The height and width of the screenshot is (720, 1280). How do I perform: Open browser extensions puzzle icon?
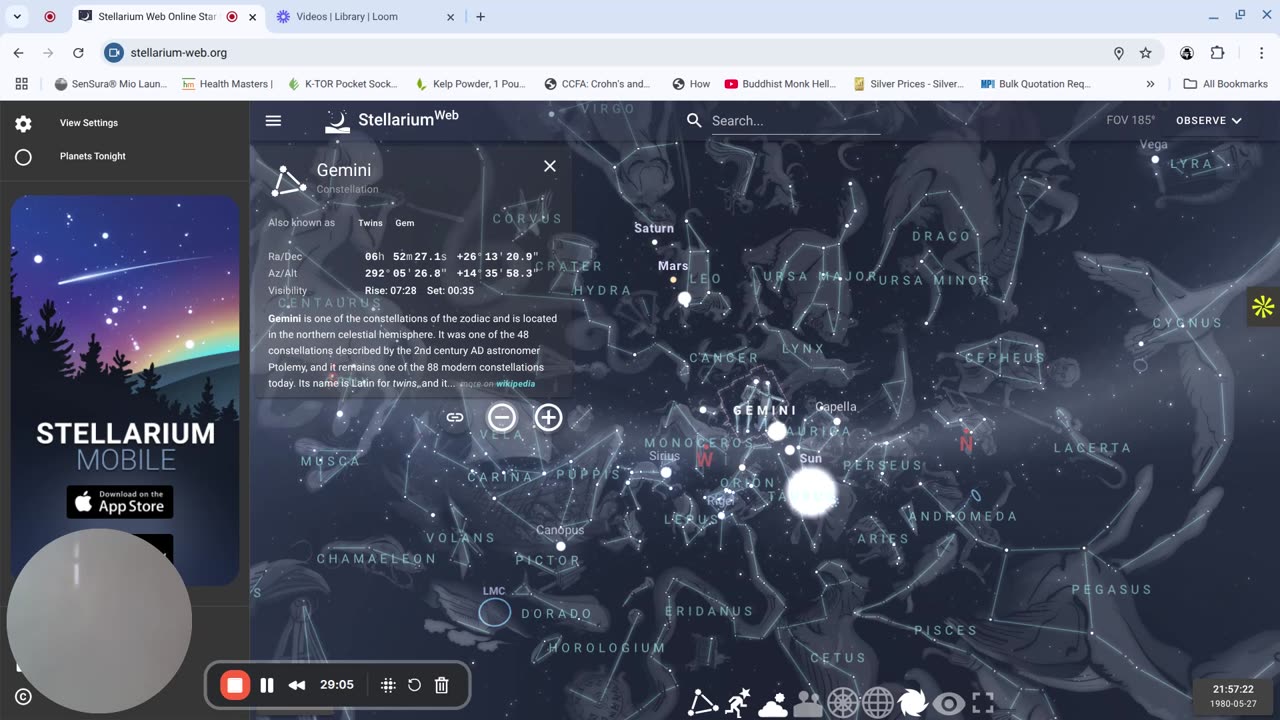(x=1217, y=53)
